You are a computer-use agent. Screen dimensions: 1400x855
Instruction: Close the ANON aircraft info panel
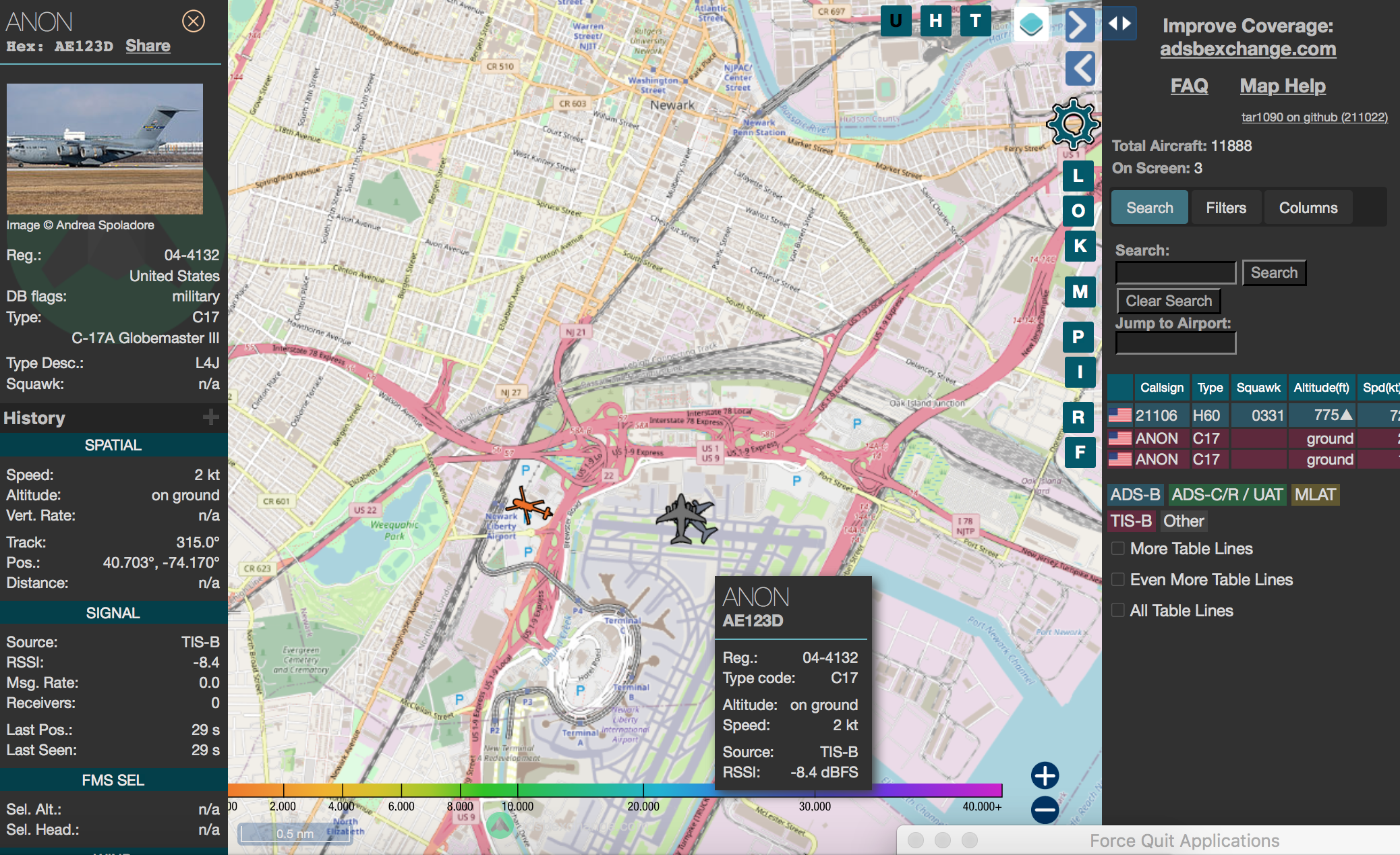pos(194,22)
